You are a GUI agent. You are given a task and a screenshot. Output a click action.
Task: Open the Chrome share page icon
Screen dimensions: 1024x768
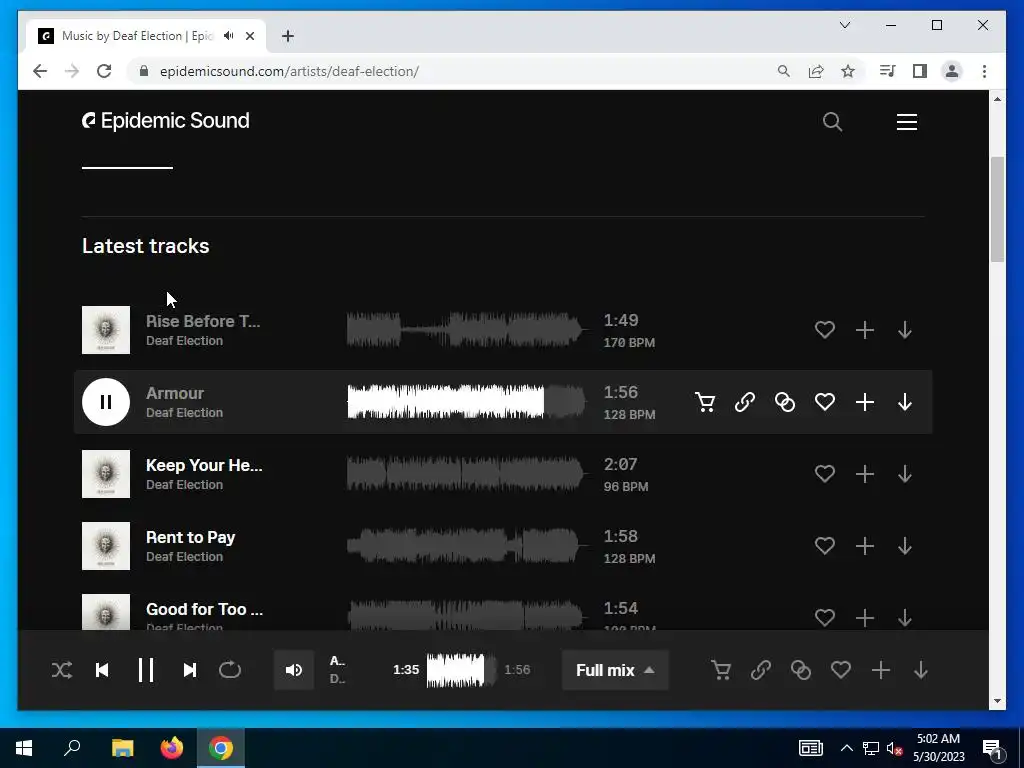pos(816,71)
